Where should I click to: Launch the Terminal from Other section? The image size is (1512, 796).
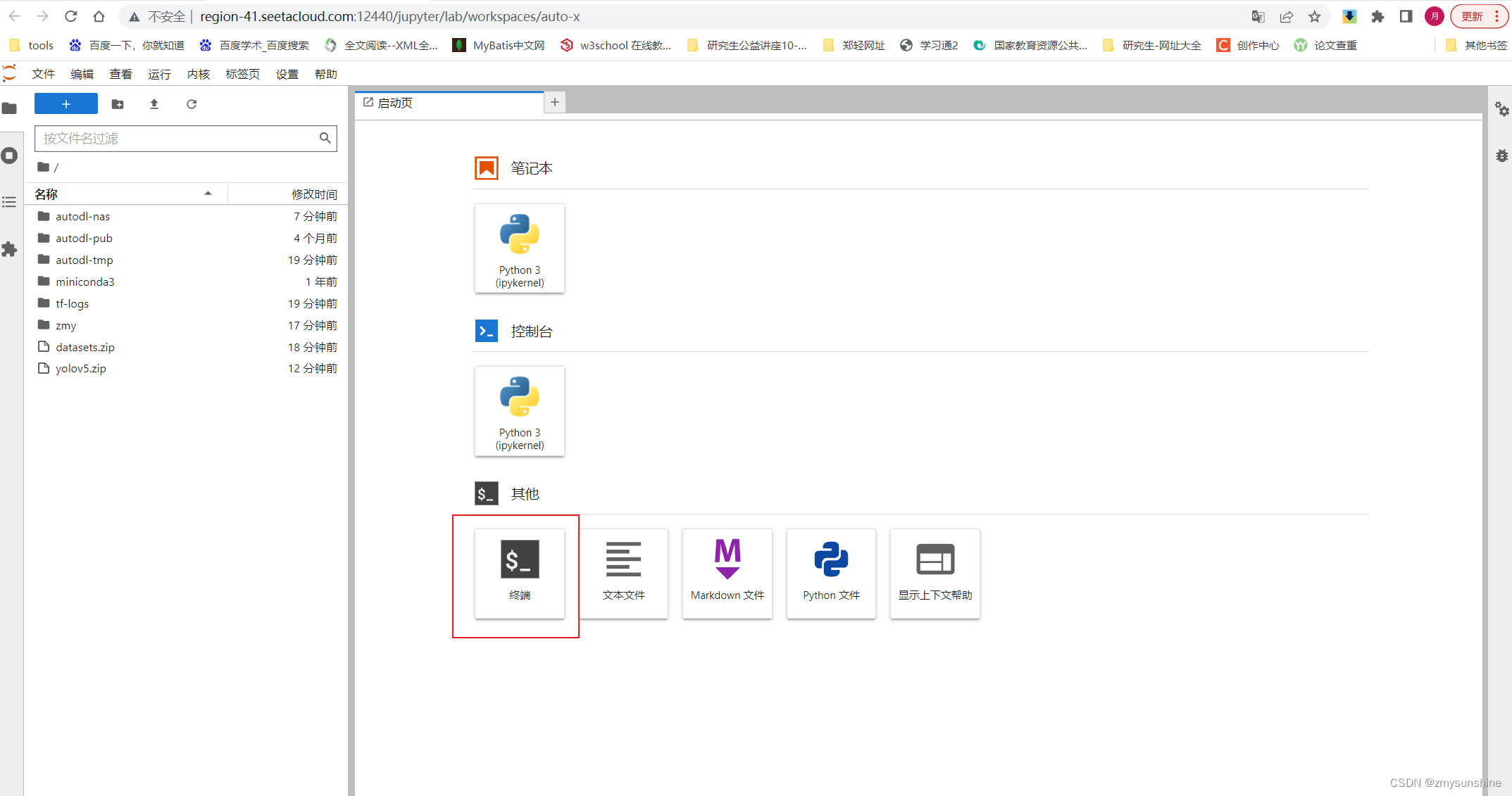[x=519, y=572]
